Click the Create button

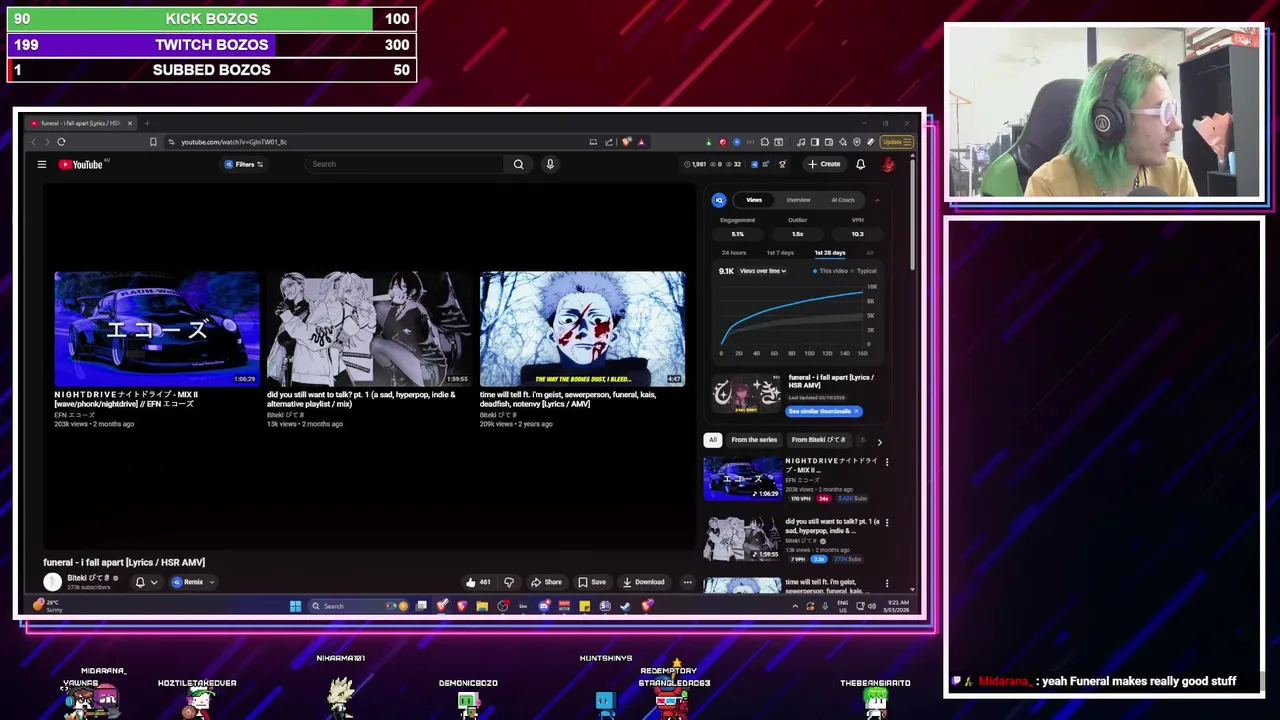[x=825, y=164]
